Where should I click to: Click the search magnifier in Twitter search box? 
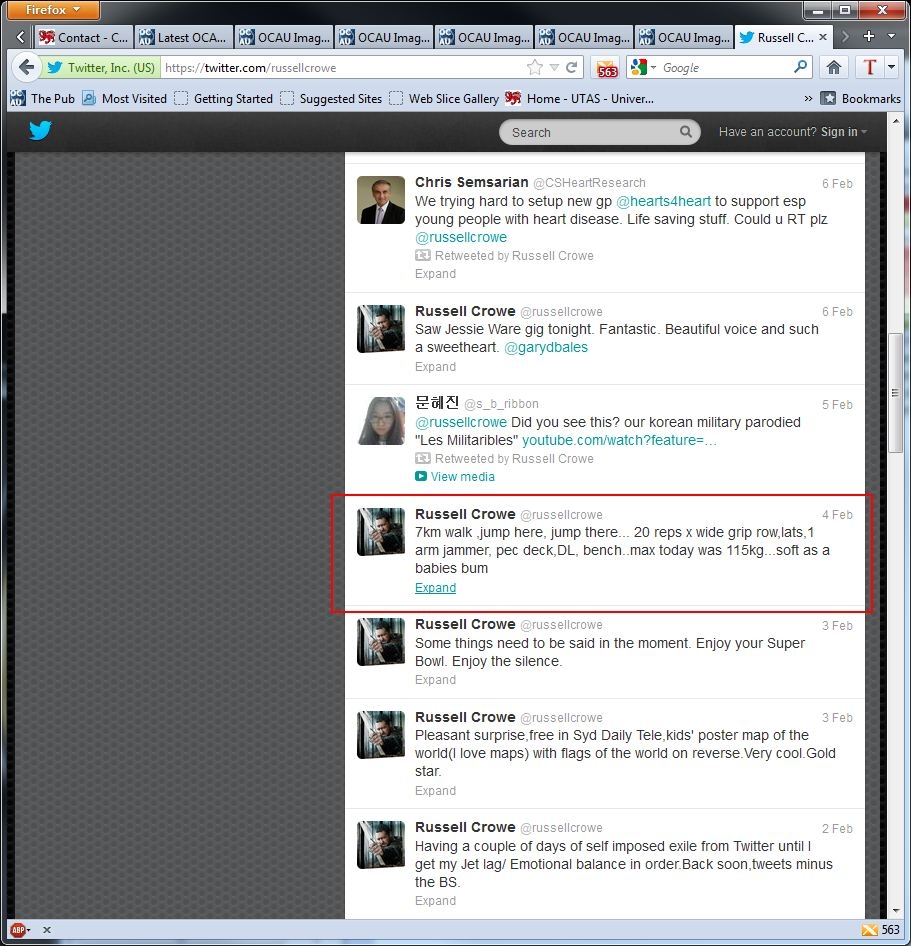pos(685,132)
